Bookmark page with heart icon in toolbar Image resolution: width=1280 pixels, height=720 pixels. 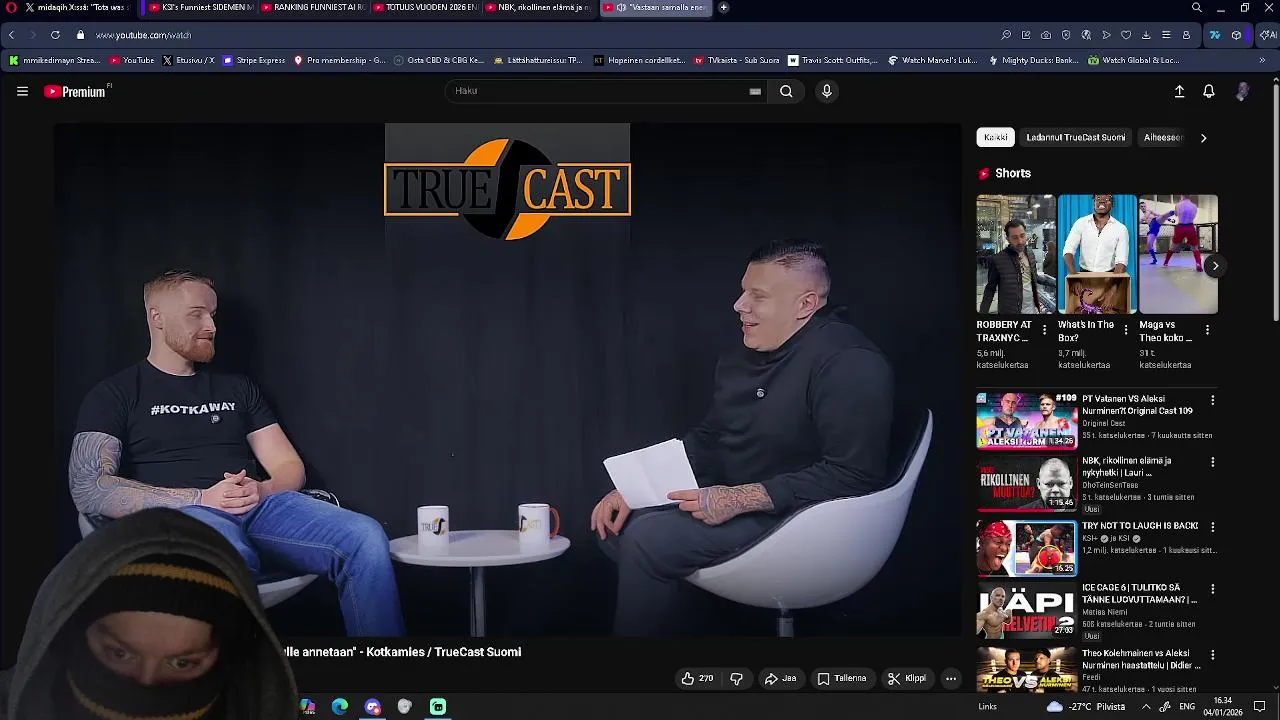click(1126, 35)
